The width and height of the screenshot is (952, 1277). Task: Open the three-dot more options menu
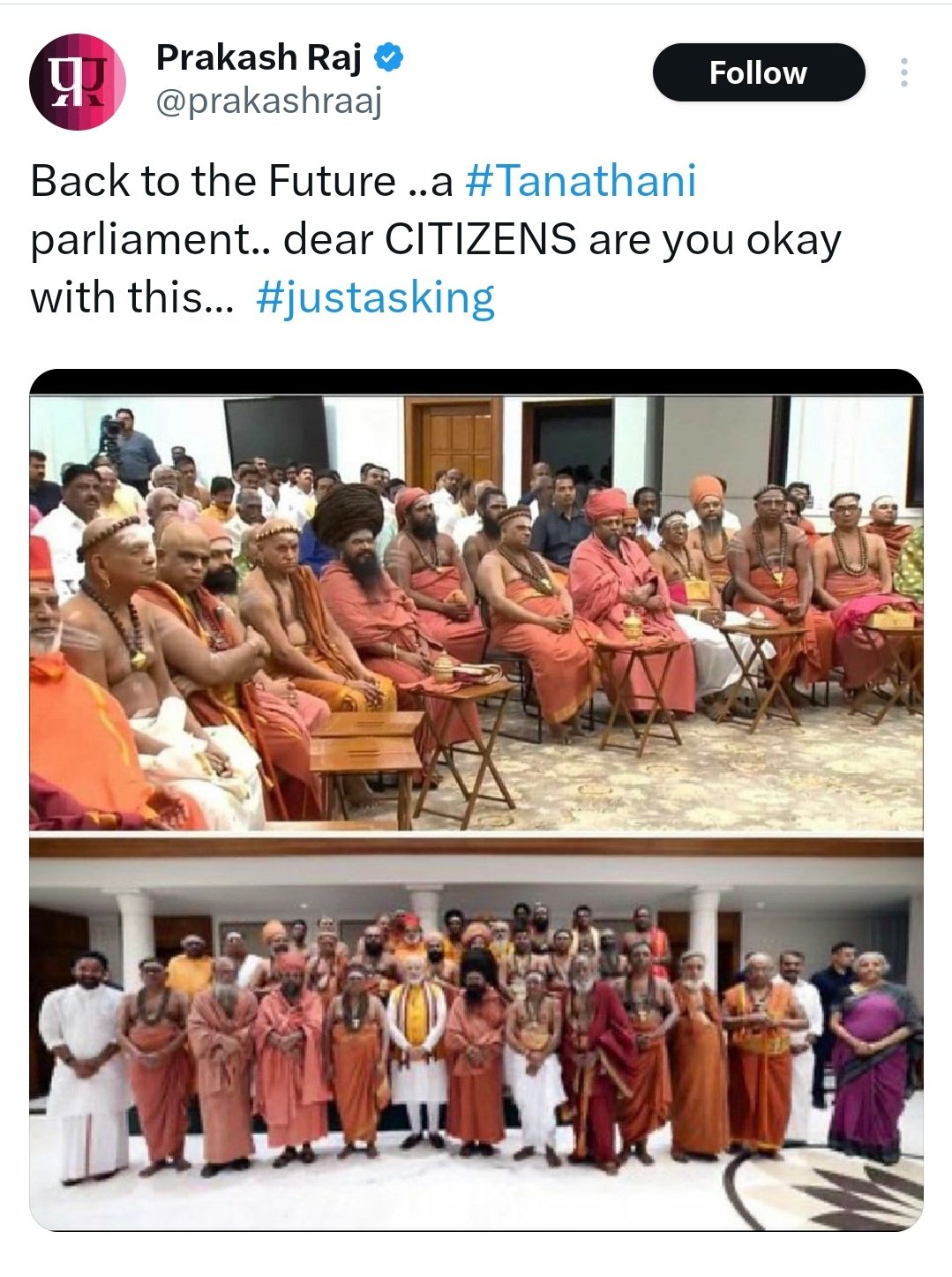(x=903, y=72)
